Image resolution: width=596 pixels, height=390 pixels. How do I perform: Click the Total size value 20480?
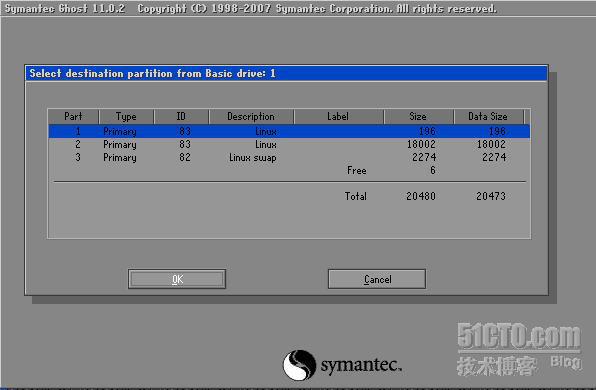tap(421, 196)
